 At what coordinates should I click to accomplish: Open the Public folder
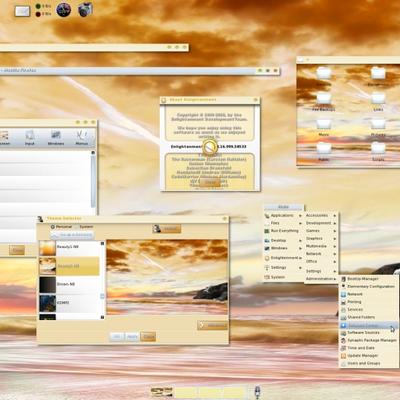point(323,152)
